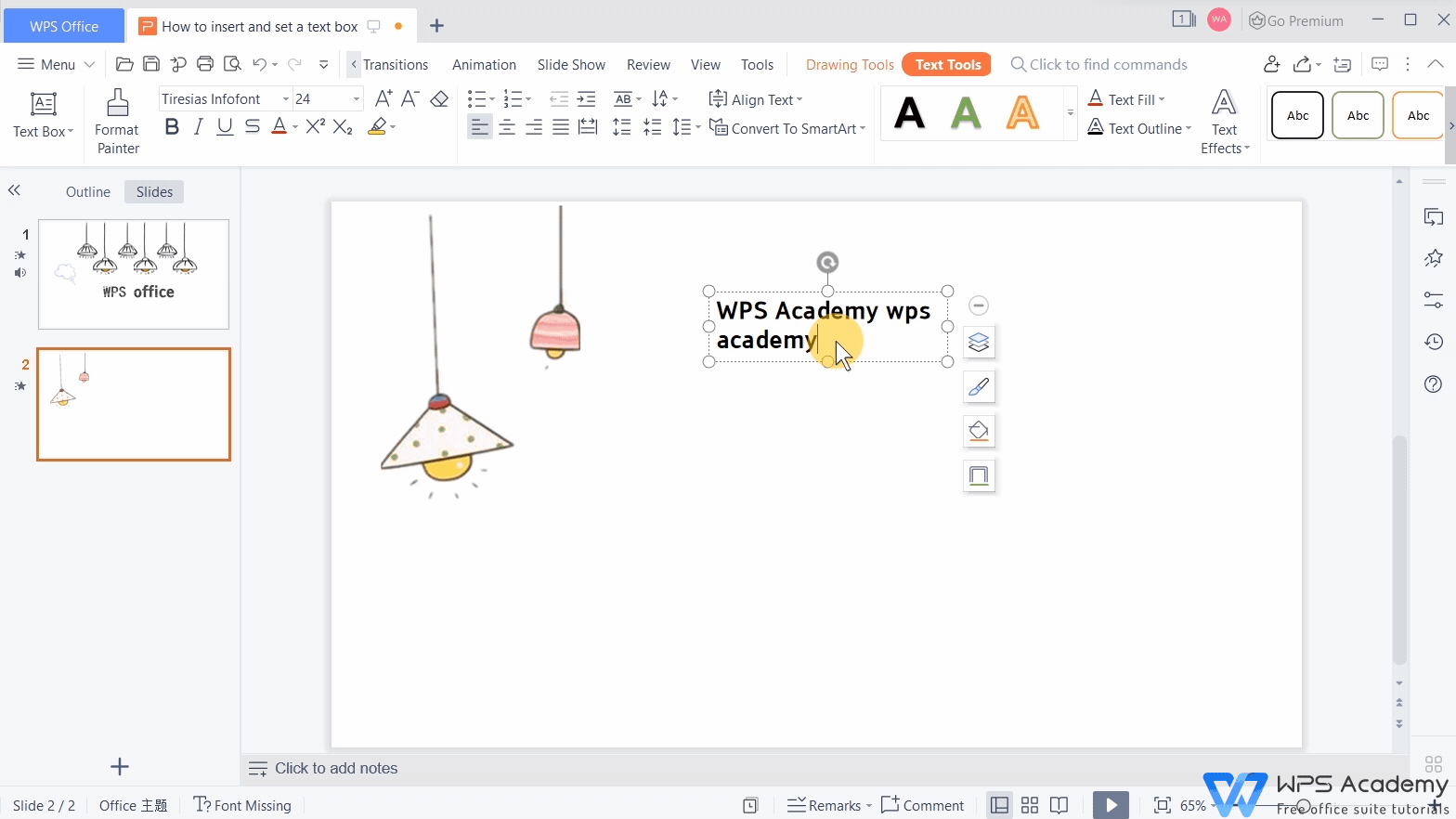
Task: Toggle underline formatting
Action: click(225, 127)
